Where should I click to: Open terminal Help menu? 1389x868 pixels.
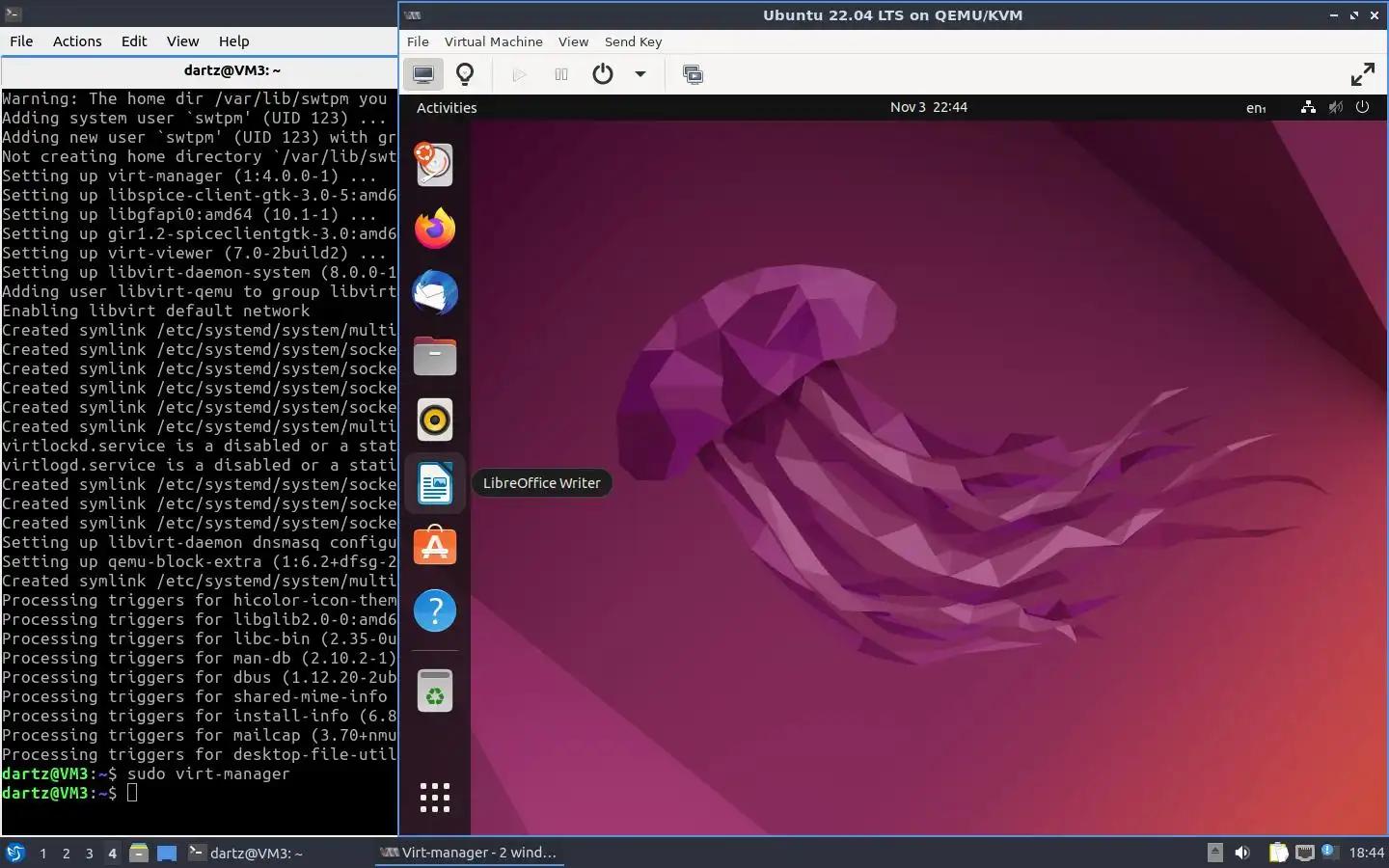coord(233,41)
